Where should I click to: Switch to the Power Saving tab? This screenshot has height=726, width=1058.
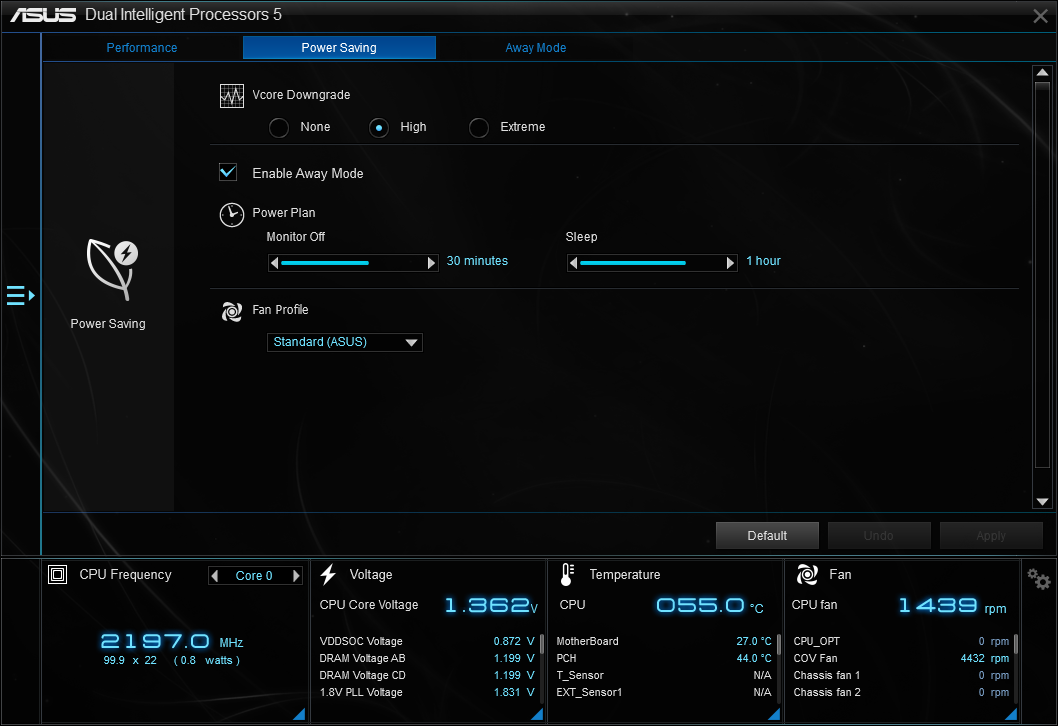coord(339,48)
